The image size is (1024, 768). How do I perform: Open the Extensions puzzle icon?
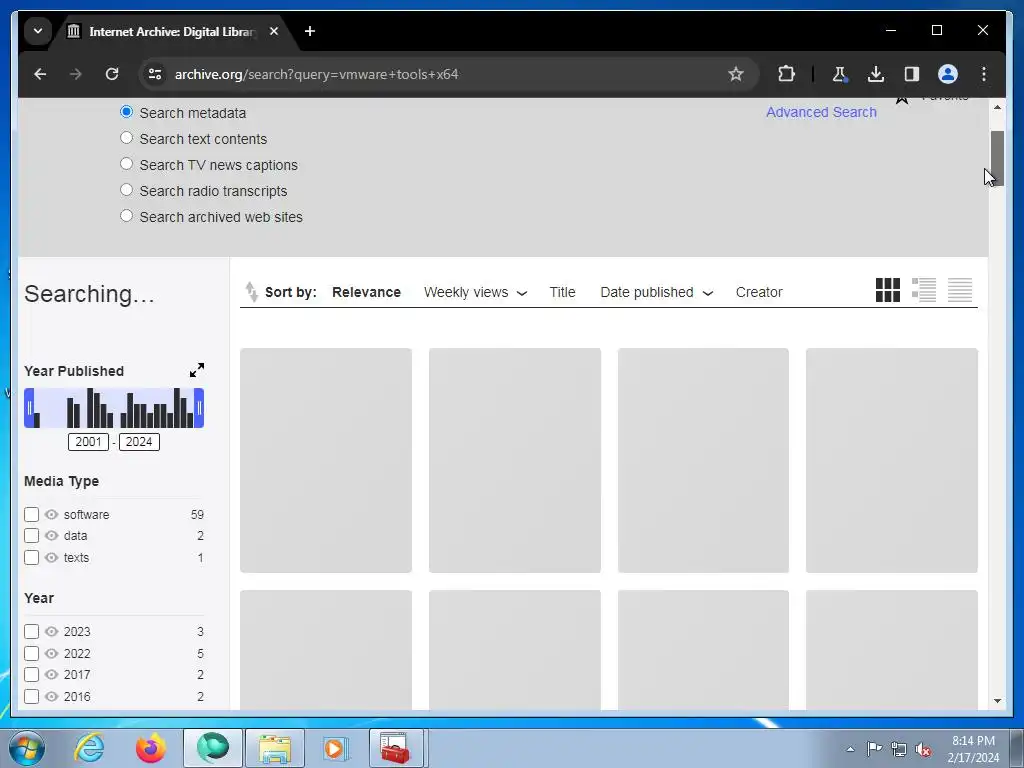tap(786, 74)
